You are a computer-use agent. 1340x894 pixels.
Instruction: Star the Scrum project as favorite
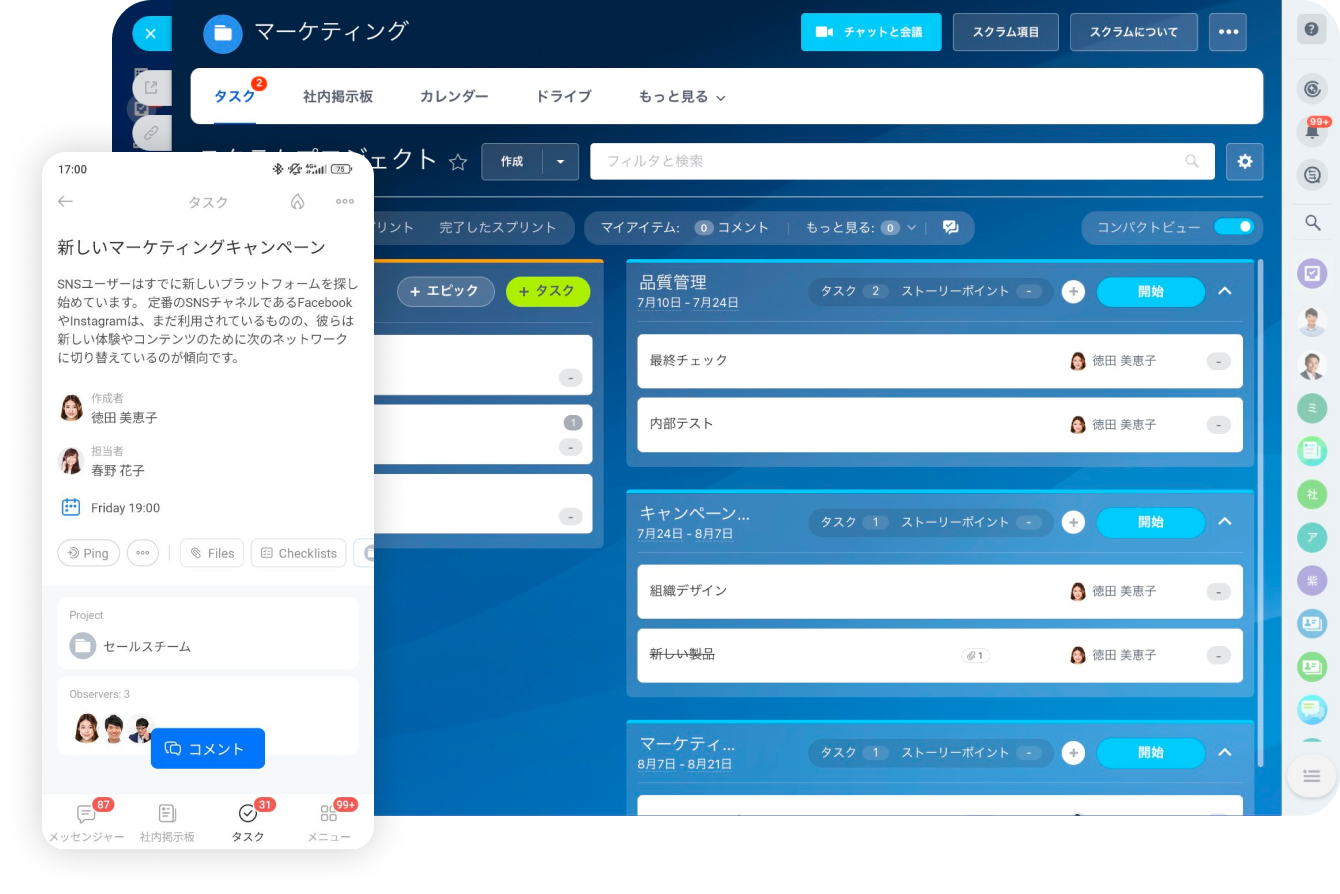[x=458, y=162]
